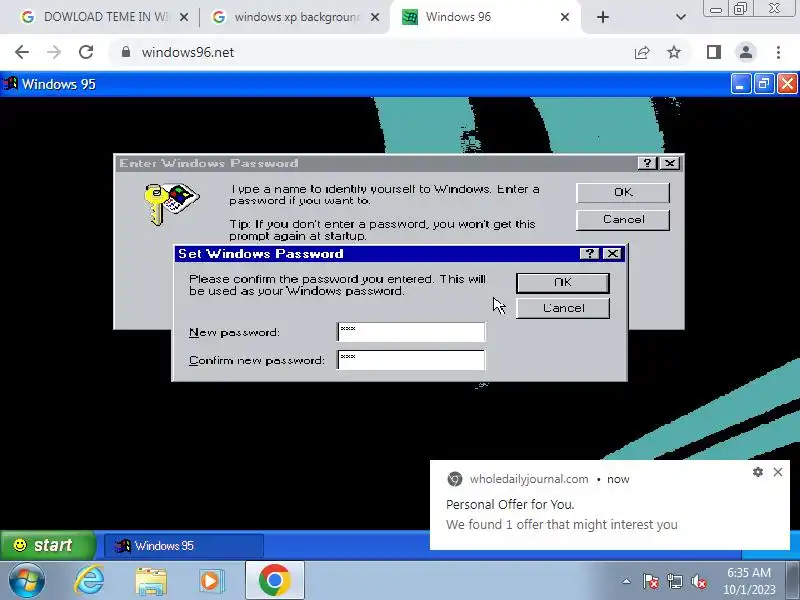The width and height of the screenshot is (800, 600).
Task: Bookmark this page with the star
Action: pos(674,52)
